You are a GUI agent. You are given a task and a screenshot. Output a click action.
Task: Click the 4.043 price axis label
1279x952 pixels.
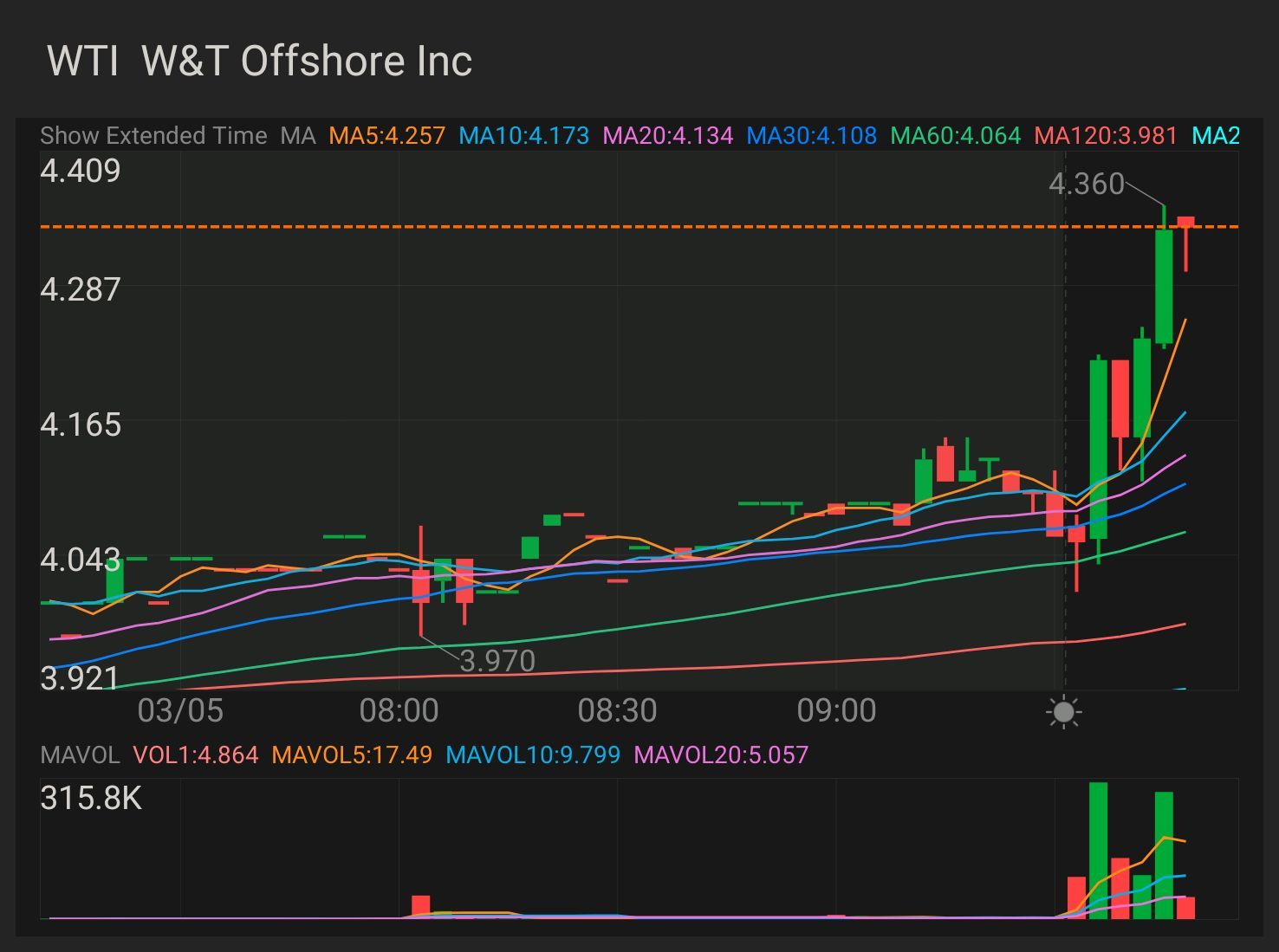[81, 560]
